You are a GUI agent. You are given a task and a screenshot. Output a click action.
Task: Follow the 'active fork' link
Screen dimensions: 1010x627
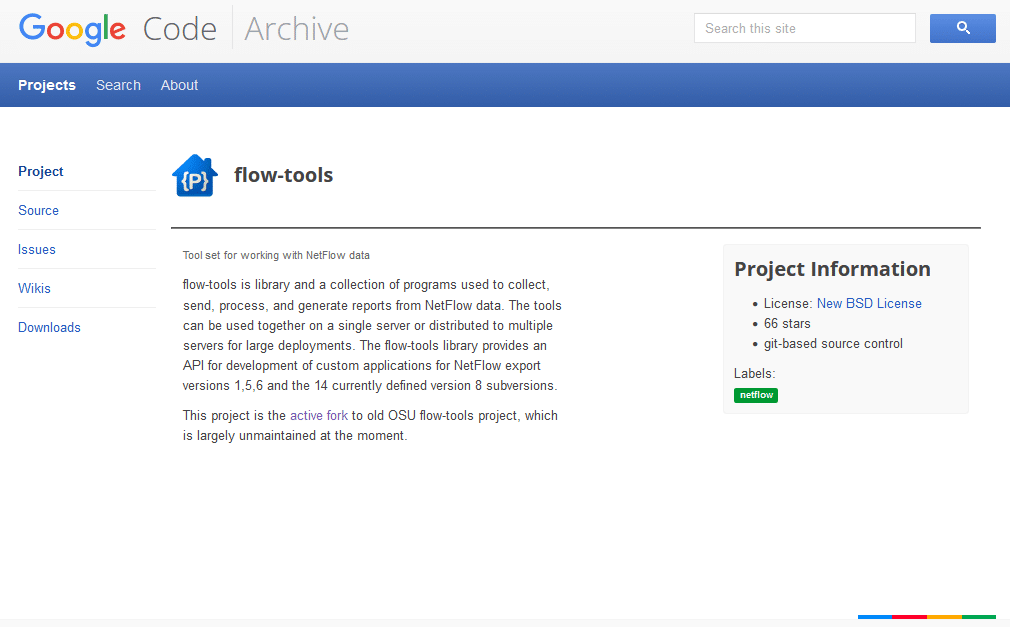pos(319,416)
